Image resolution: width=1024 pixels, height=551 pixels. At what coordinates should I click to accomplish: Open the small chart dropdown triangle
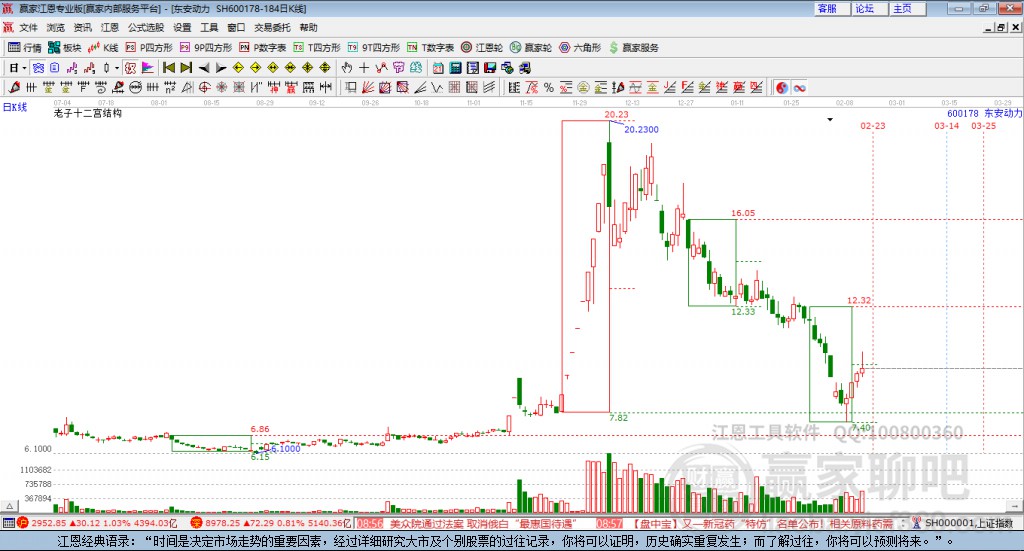[x=830, y=119]
